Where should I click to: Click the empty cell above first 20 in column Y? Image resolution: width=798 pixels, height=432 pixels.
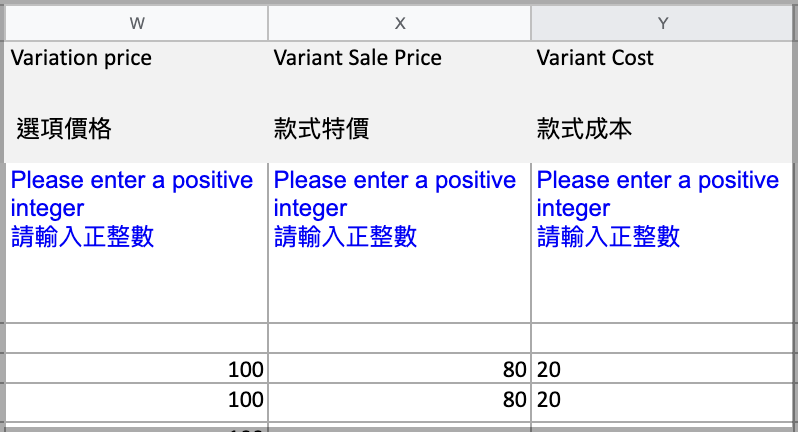pos(662,338)
